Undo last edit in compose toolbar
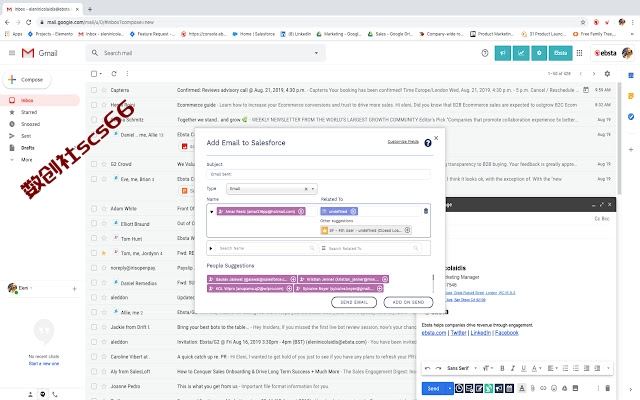The width and height of the screenshot is (640, 400). tap(427, 368)
